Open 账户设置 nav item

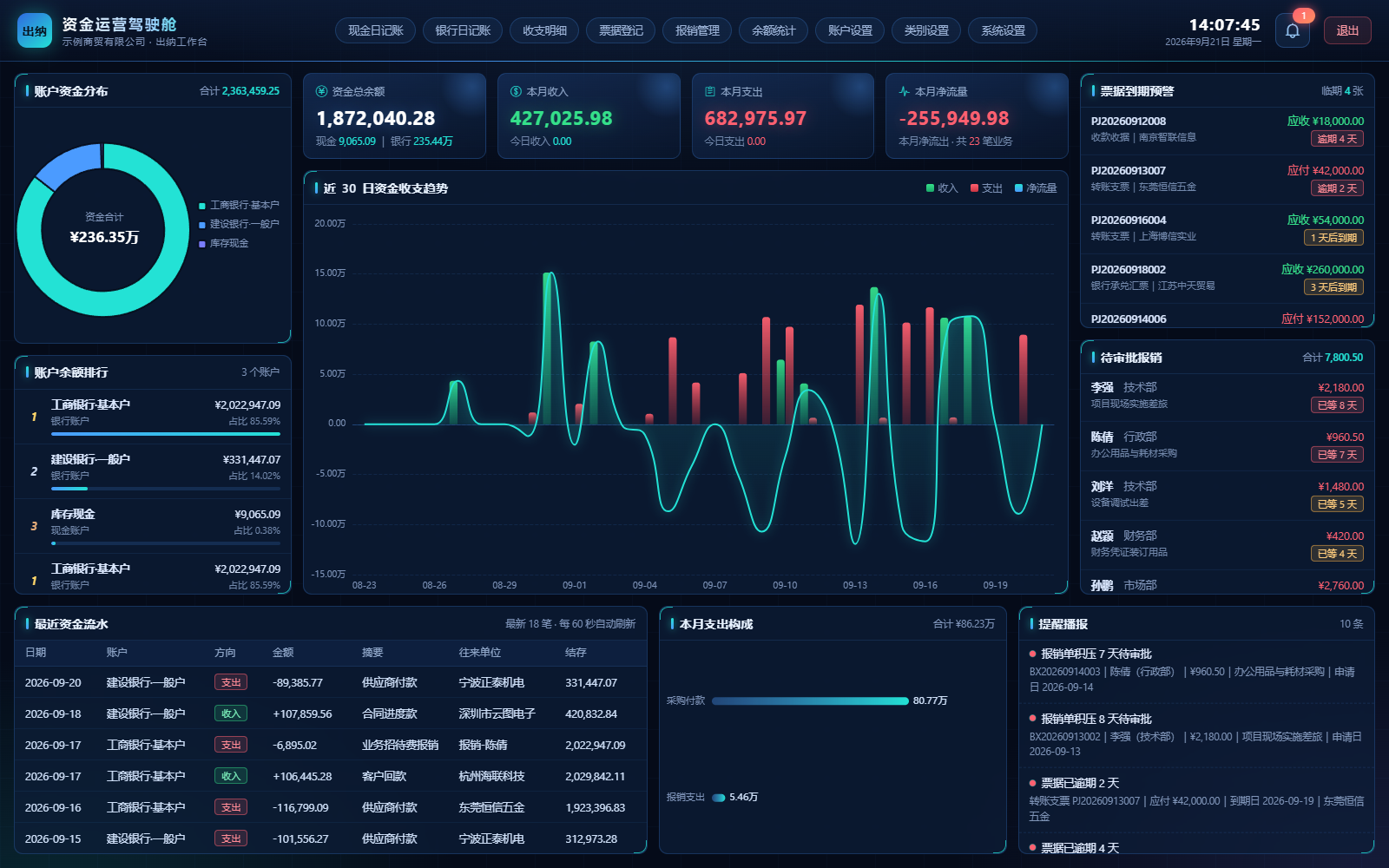(850, 30)
